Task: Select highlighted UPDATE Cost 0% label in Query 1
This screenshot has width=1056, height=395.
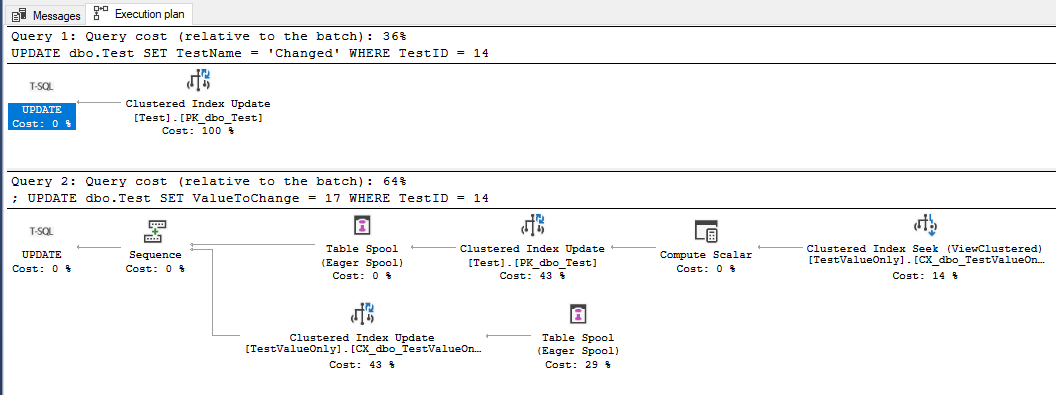Action: 42,116
